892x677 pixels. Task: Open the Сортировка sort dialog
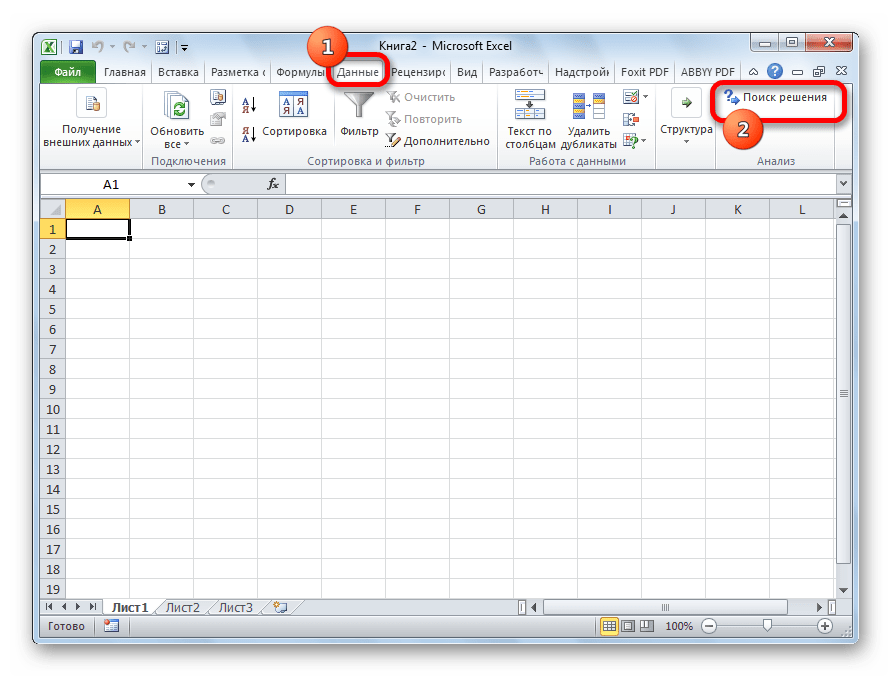(294, 115)
